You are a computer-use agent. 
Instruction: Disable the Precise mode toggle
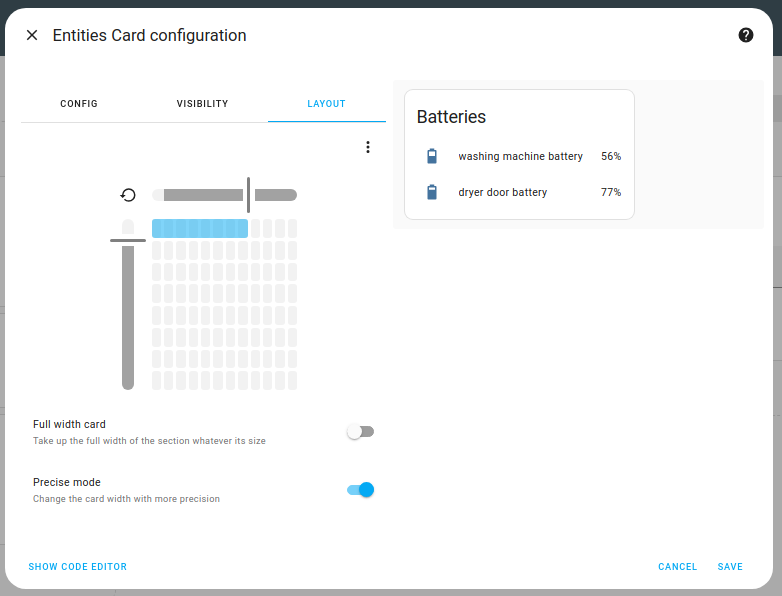(x=360, y=490)
